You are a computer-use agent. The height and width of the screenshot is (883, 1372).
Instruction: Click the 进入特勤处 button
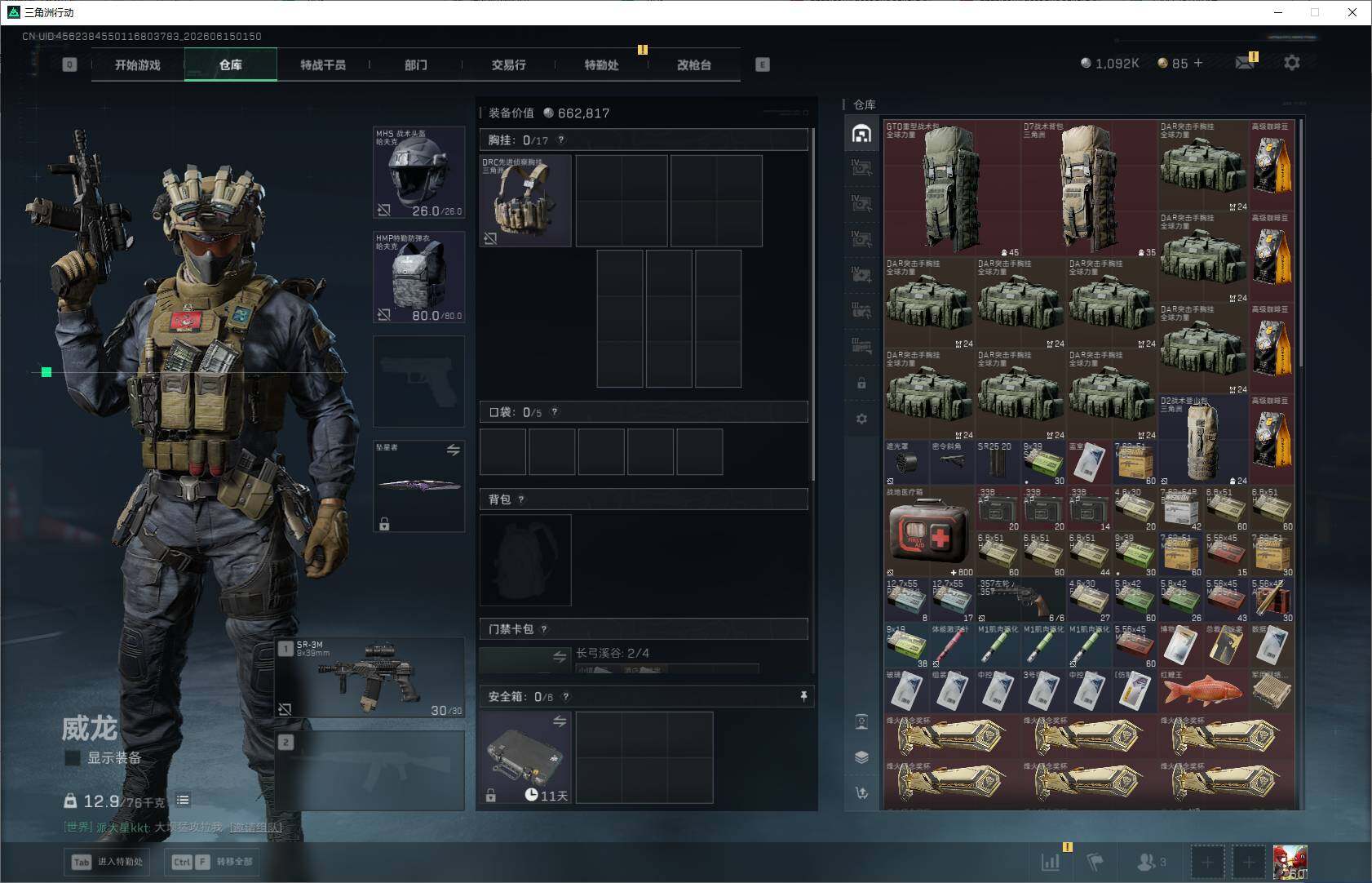click(108, 862)
